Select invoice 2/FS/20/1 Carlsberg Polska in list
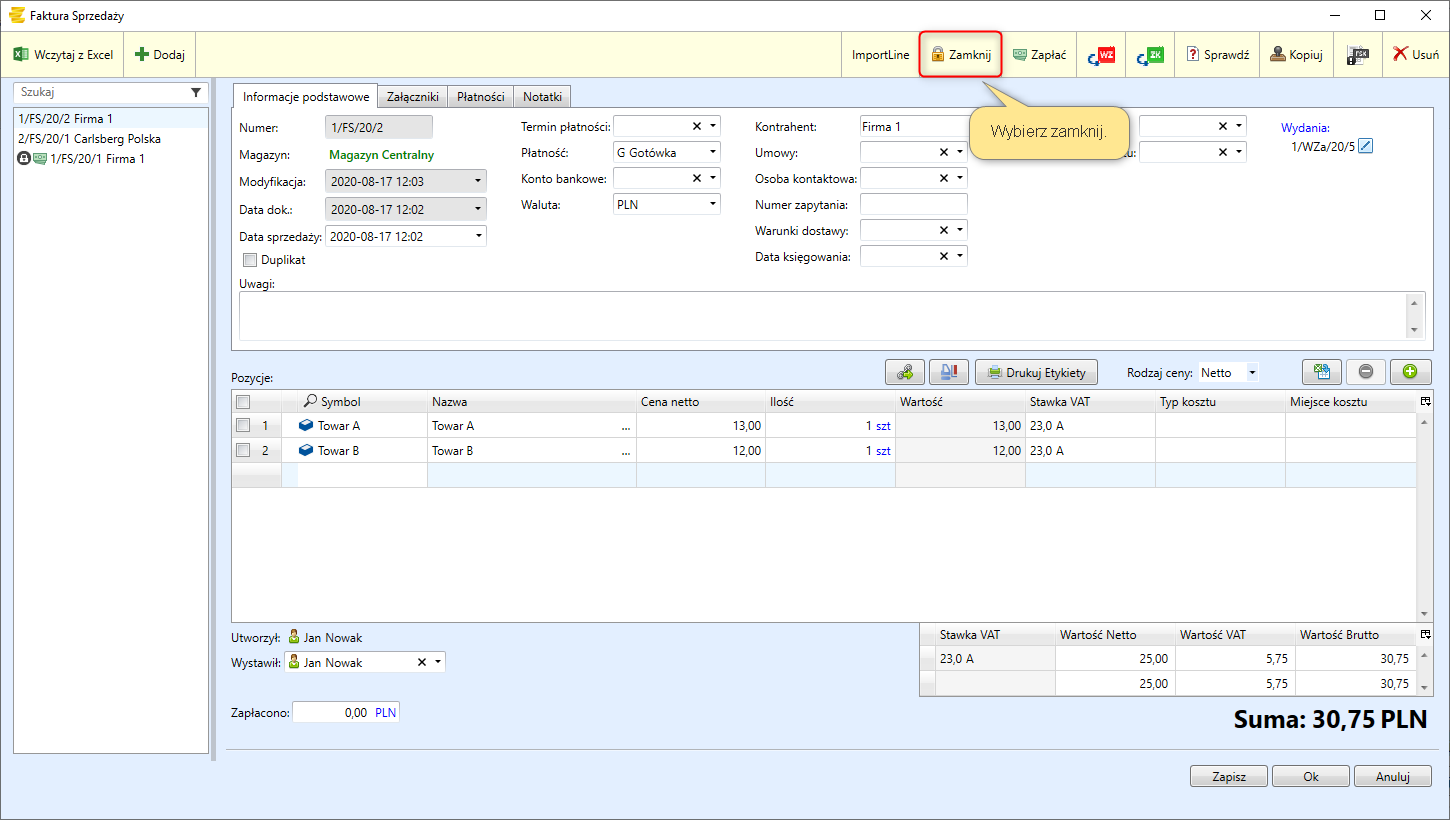 (90, 139)
